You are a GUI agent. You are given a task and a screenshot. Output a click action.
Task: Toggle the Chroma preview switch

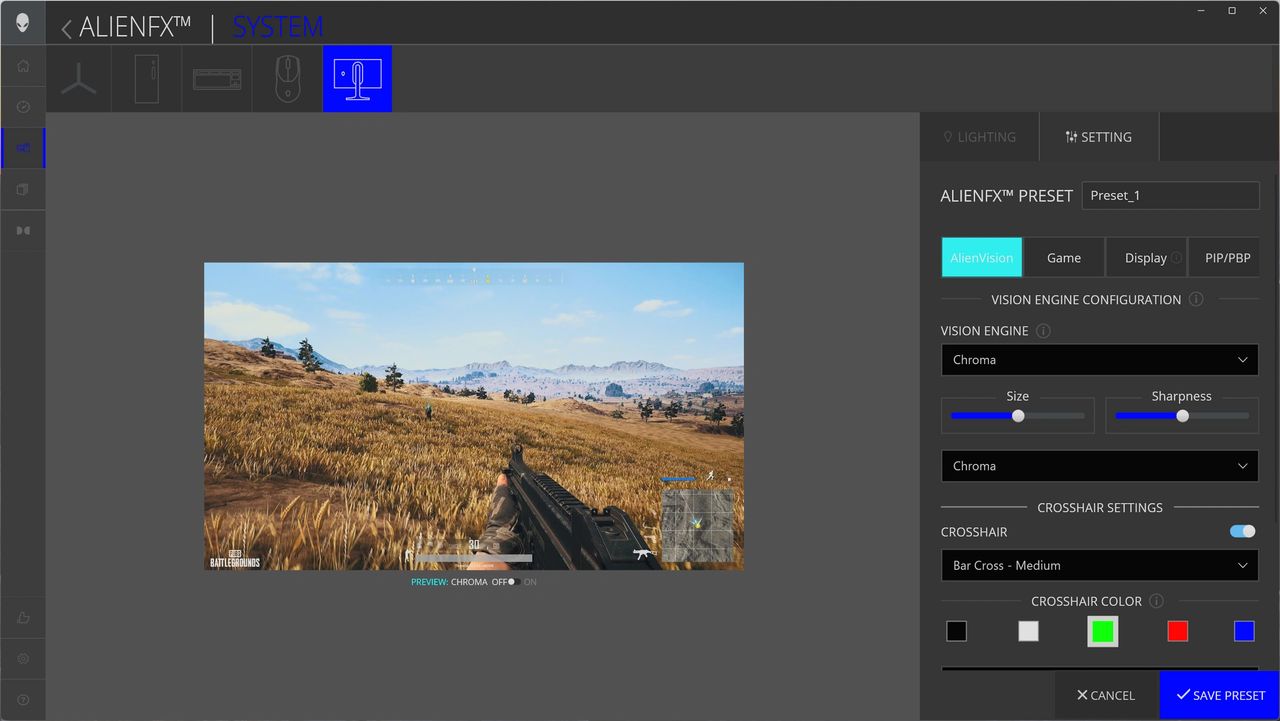(x=512, y=582)
